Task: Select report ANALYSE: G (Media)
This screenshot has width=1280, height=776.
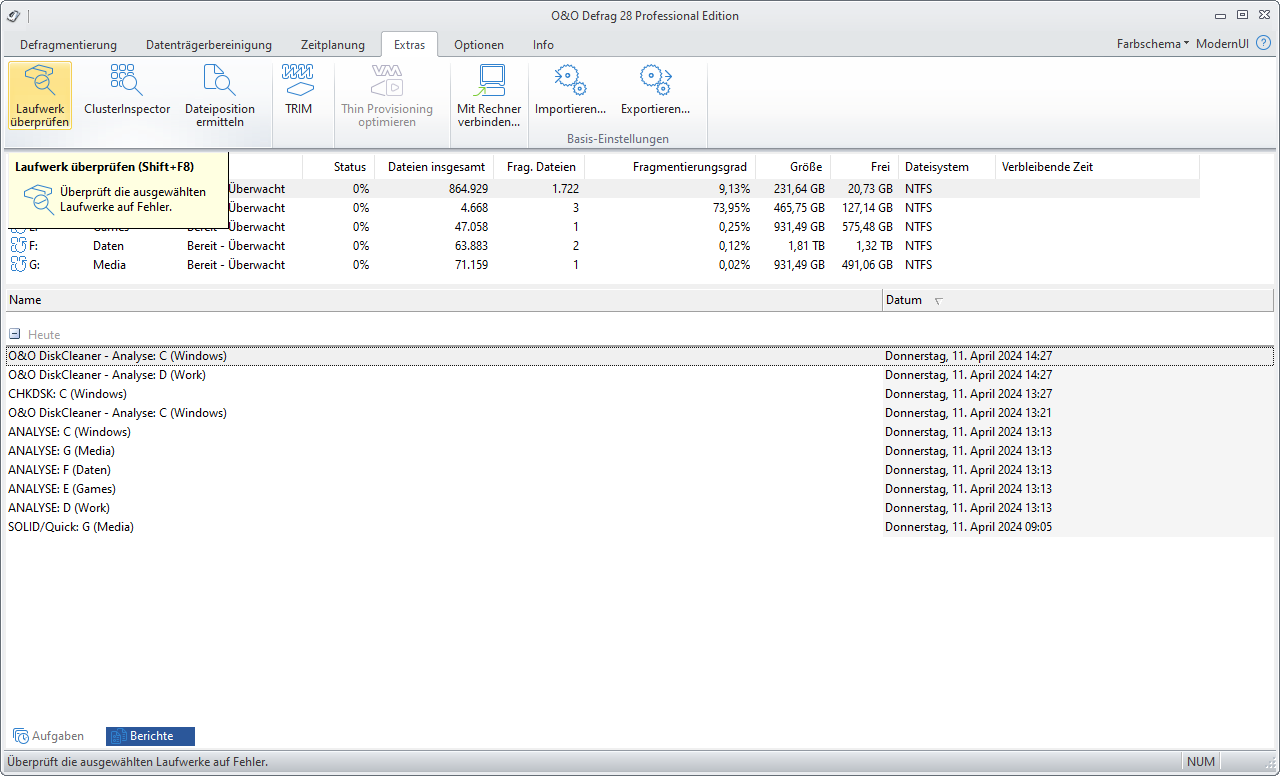Action: 640,451
